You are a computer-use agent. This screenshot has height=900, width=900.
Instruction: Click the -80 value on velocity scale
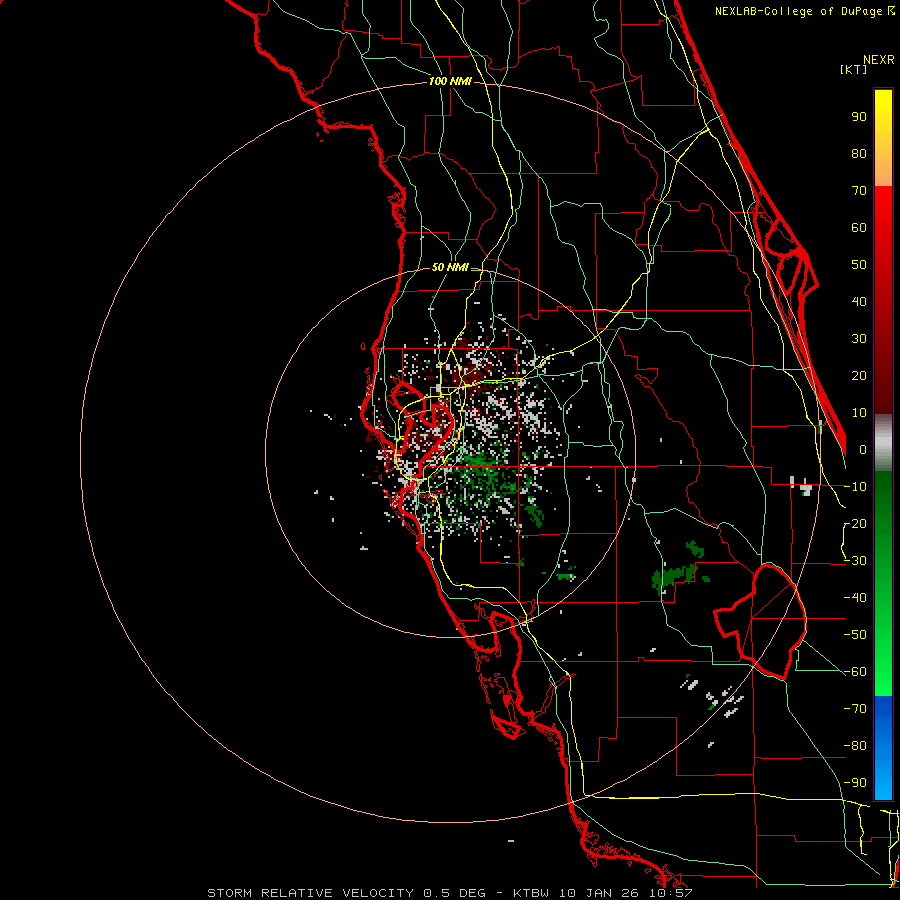[855, 746]
